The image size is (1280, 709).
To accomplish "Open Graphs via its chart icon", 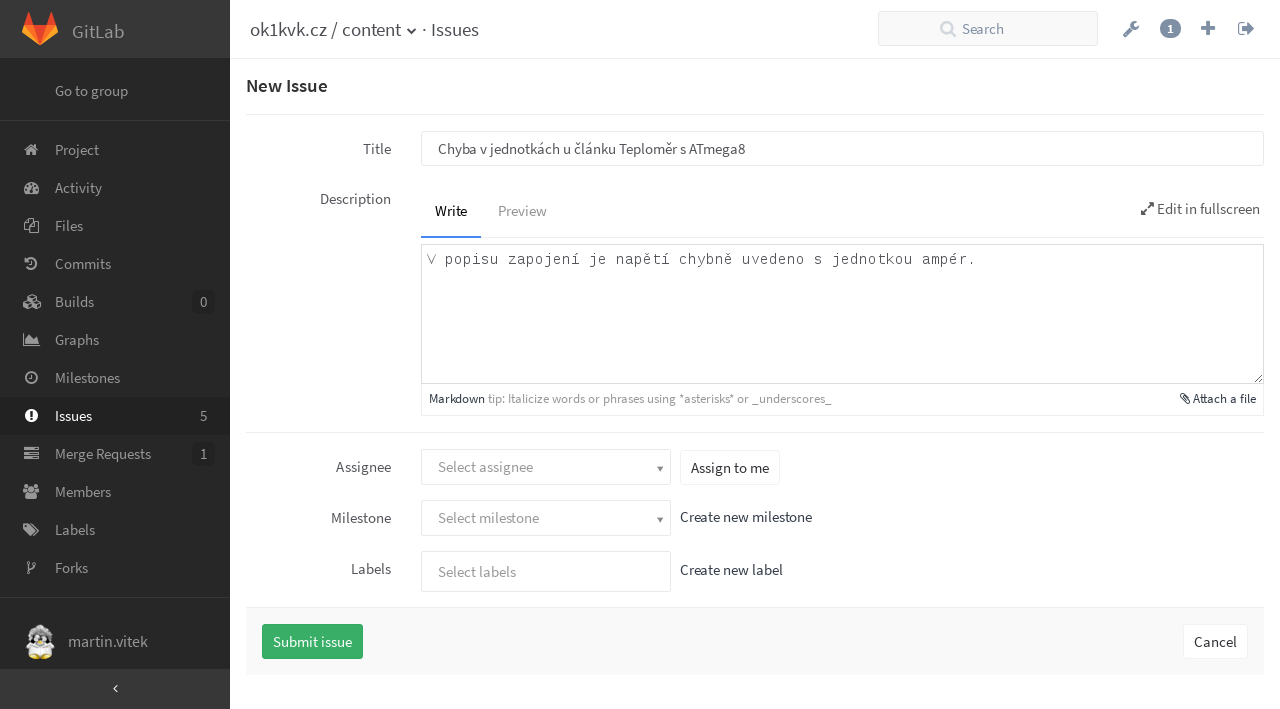I will click(x=31, y=340).
